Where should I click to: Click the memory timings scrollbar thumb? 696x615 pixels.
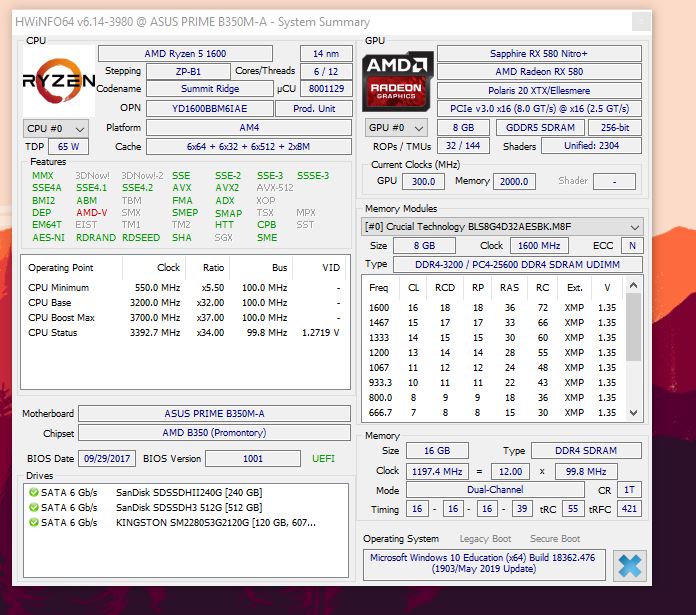(633, 327)
